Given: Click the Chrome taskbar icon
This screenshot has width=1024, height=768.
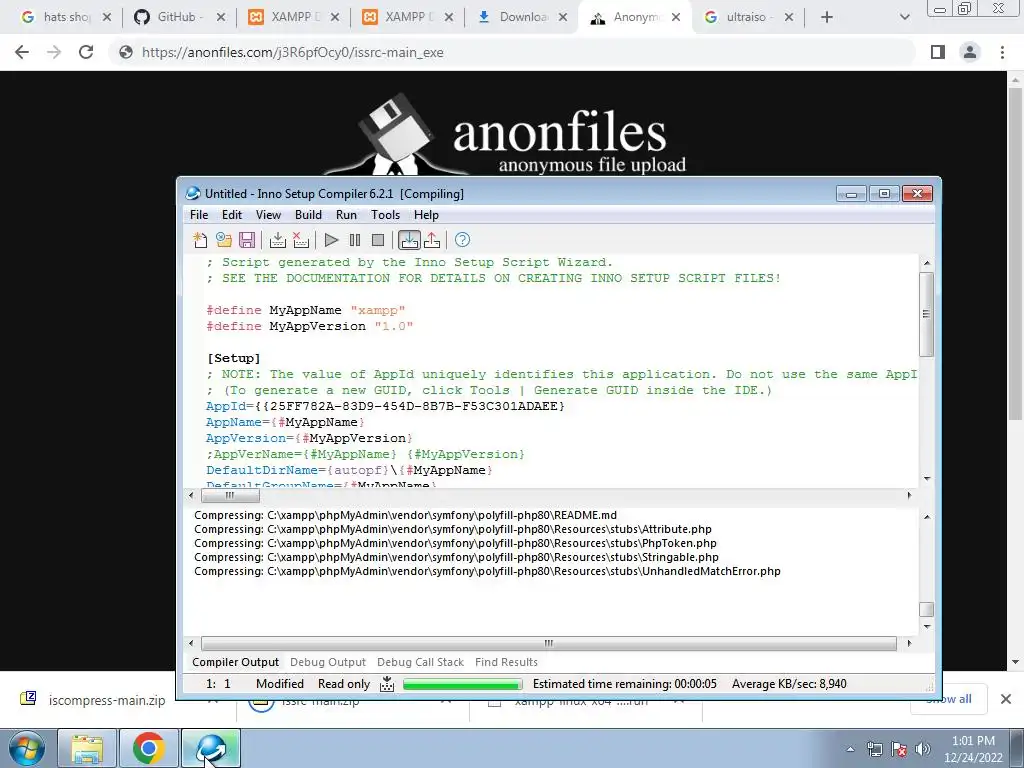Looking at the screenshot, I should [148, 748].
